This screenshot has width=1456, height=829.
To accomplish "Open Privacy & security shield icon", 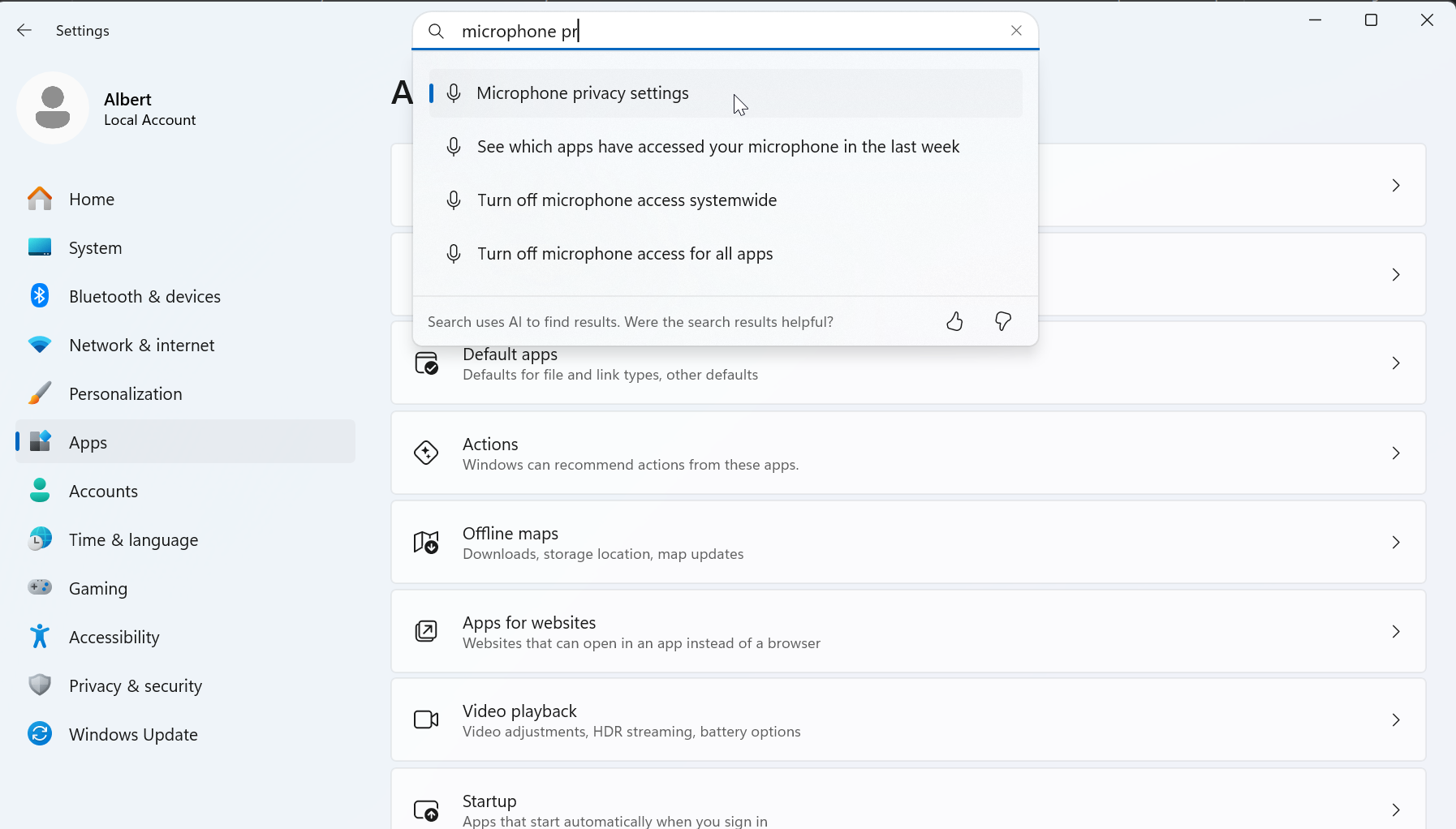I will click(x=40, y=685).
